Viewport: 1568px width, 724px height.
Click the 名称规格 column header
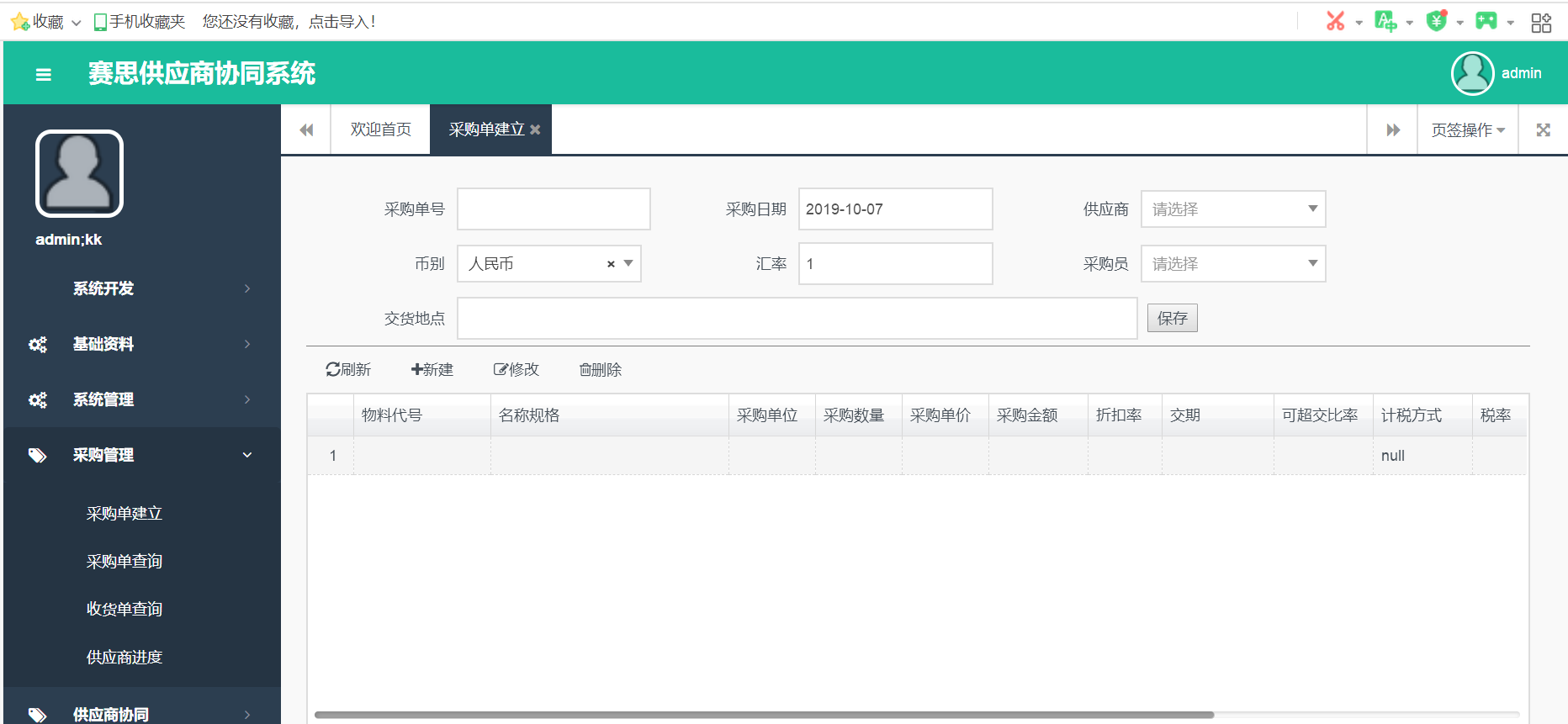click(610, 415)
